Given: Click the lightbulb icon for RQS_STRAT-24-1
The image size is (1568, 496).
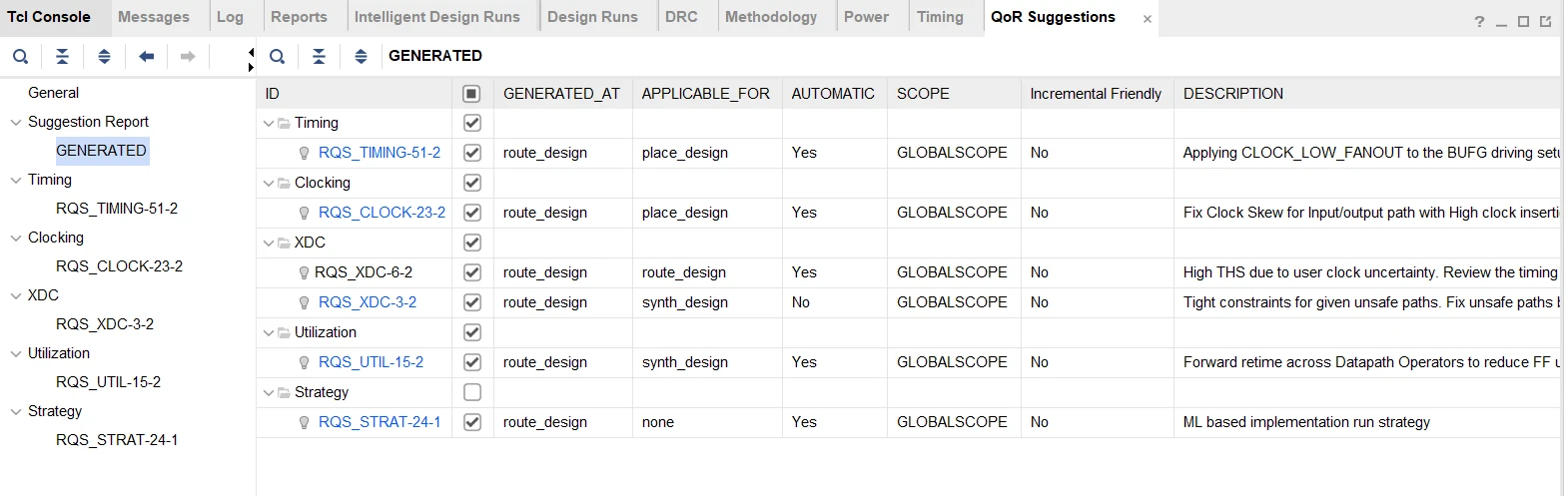Looking at the screenshot, I should point(305,422).
